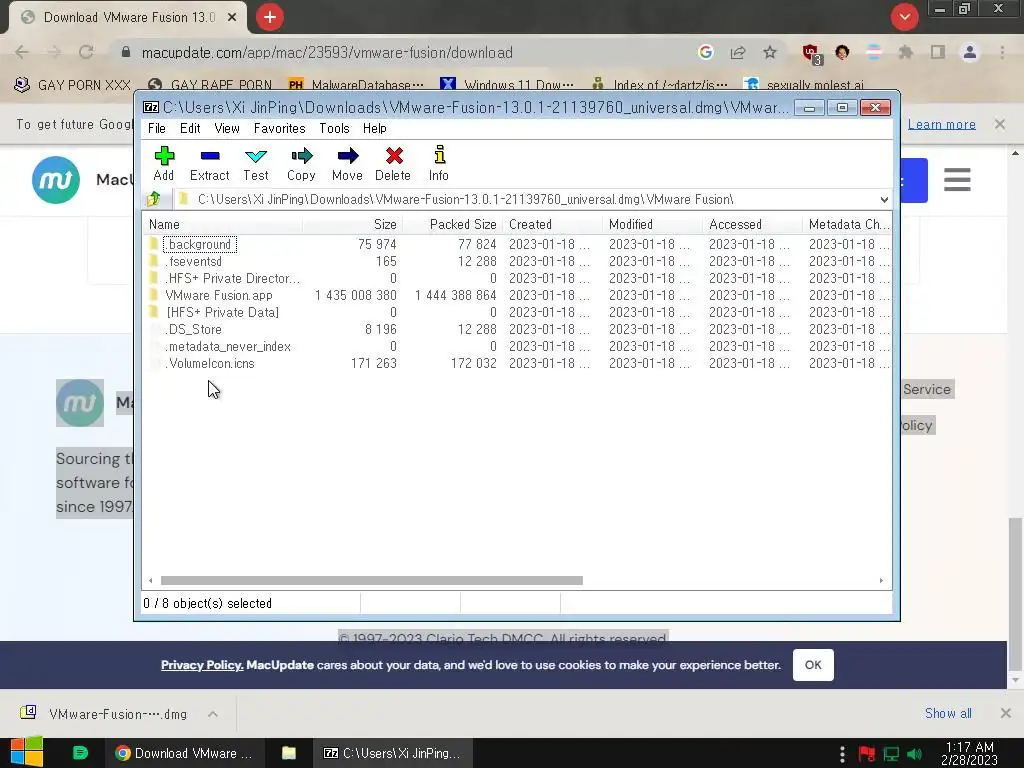Click the Info toolbar button
The height and width of the screenshot is (768, 1024).
439,163
